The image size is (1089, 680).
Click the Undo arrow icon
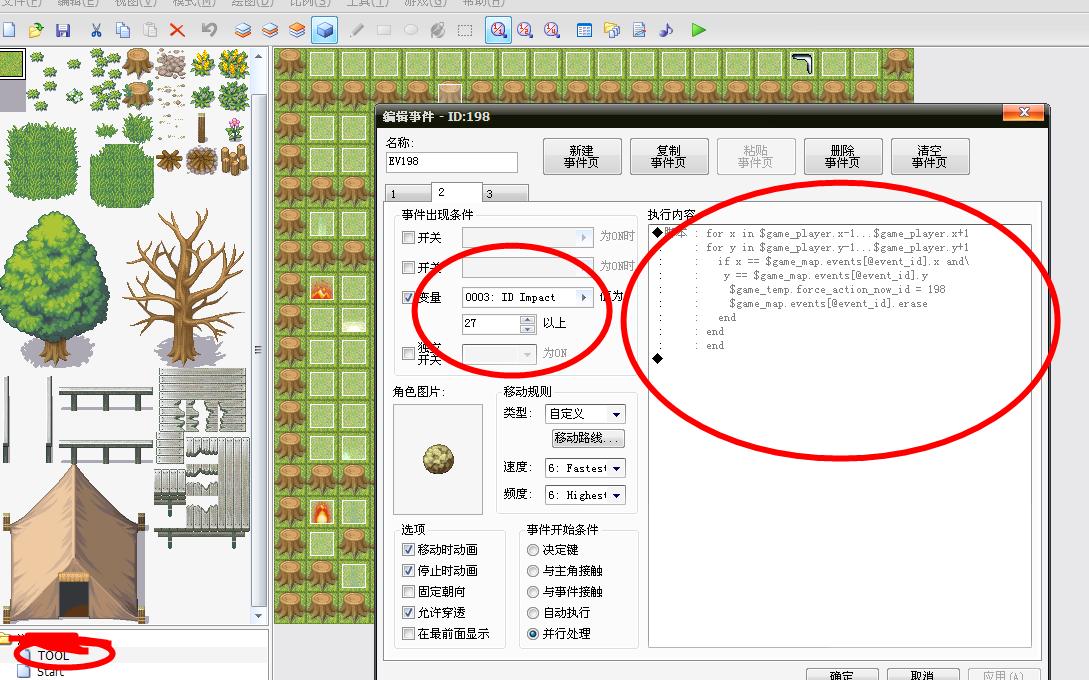[209, 30]
